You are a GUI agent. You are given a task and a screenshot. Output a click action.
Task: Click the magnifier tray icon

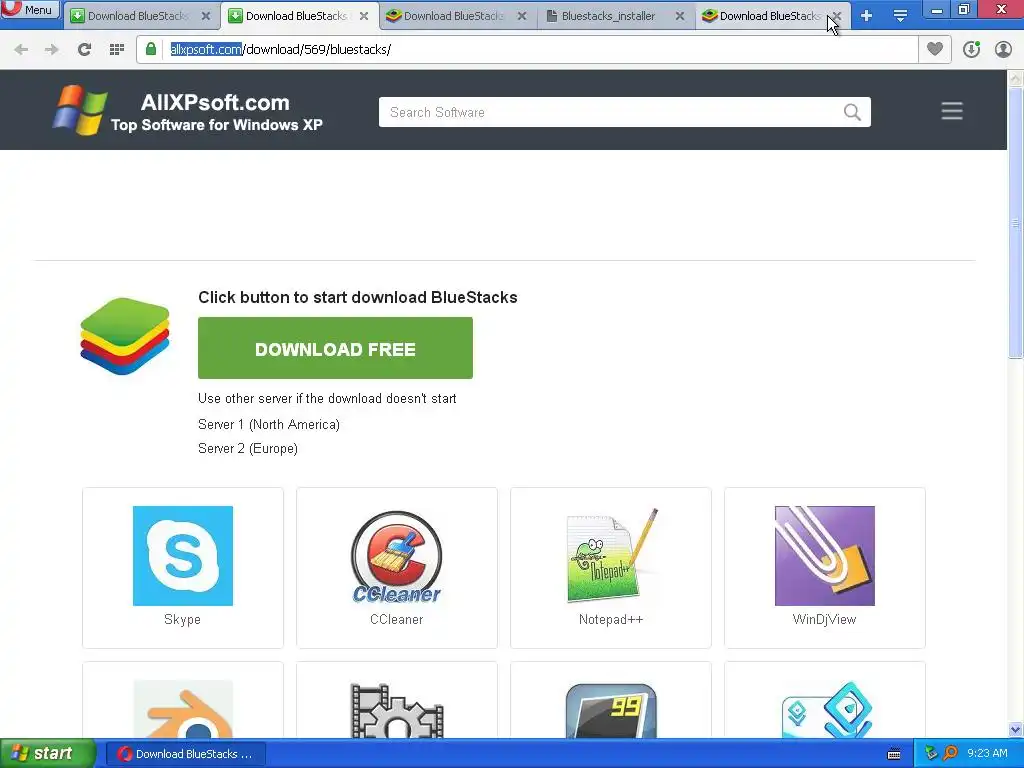click(950, 754)
